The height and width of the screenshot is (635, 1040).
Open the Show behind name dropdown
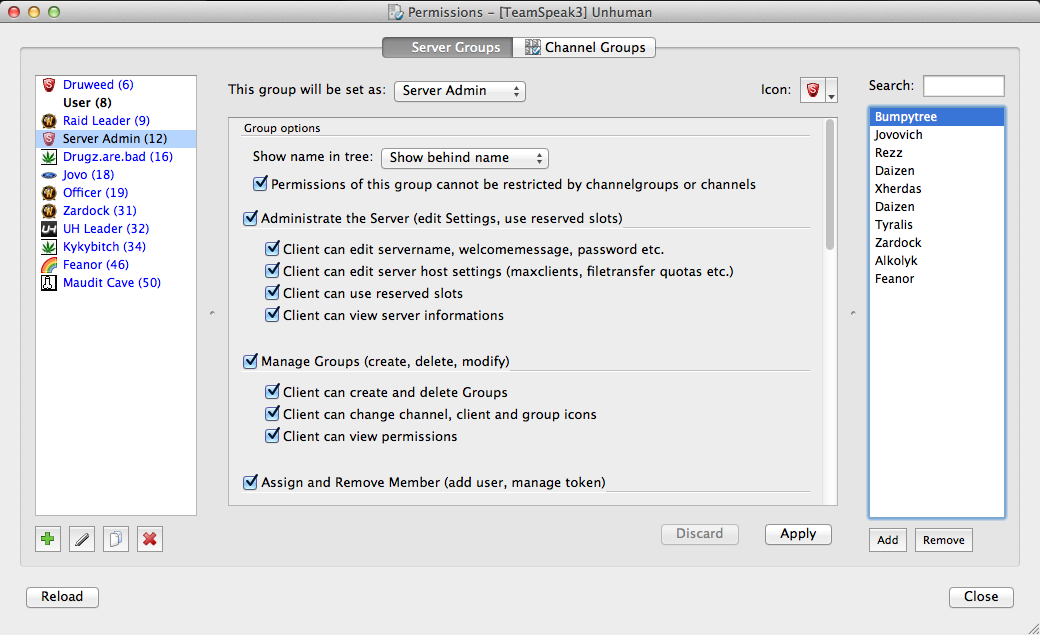(x=465, y=158)
